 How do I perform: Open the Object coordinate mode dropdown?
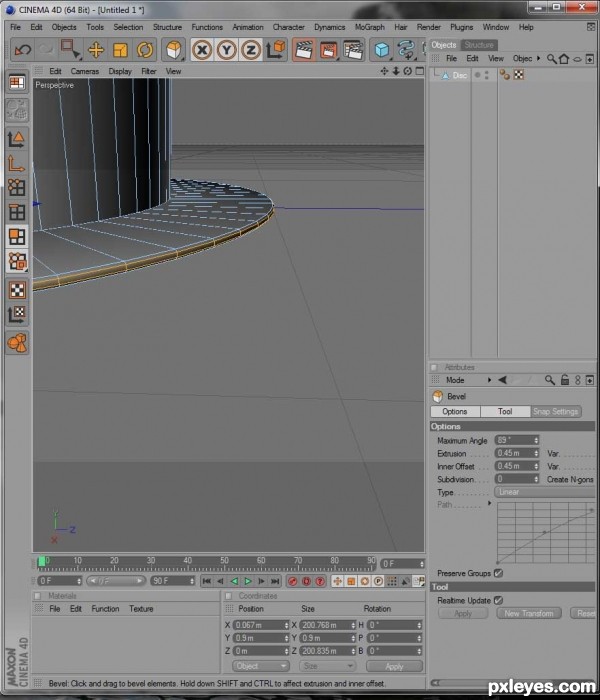click(x=261, y=666)
